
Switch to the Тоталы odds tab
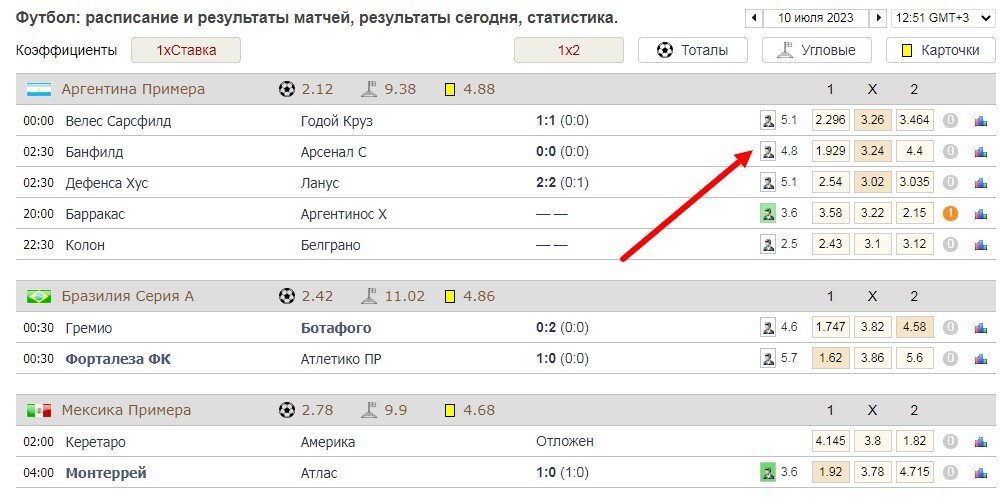[692, 50]
